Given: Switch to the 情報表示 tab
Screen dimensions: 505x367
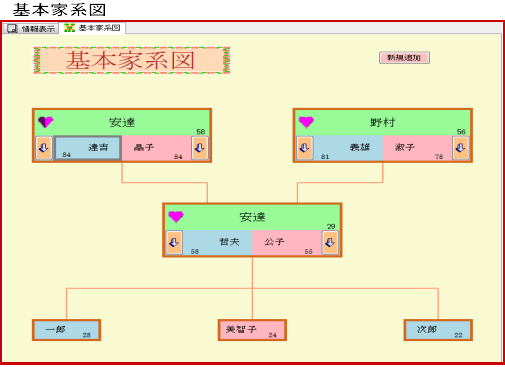Looking at the screenshot, I should 31,29.
